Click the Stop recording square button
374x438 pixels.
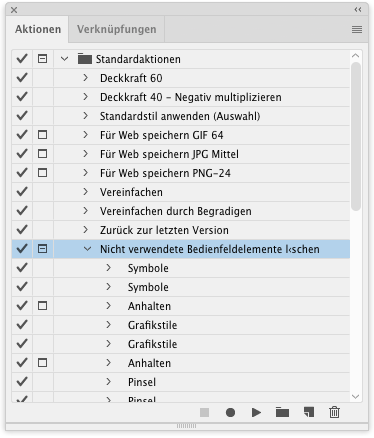[x=204, y=413]
